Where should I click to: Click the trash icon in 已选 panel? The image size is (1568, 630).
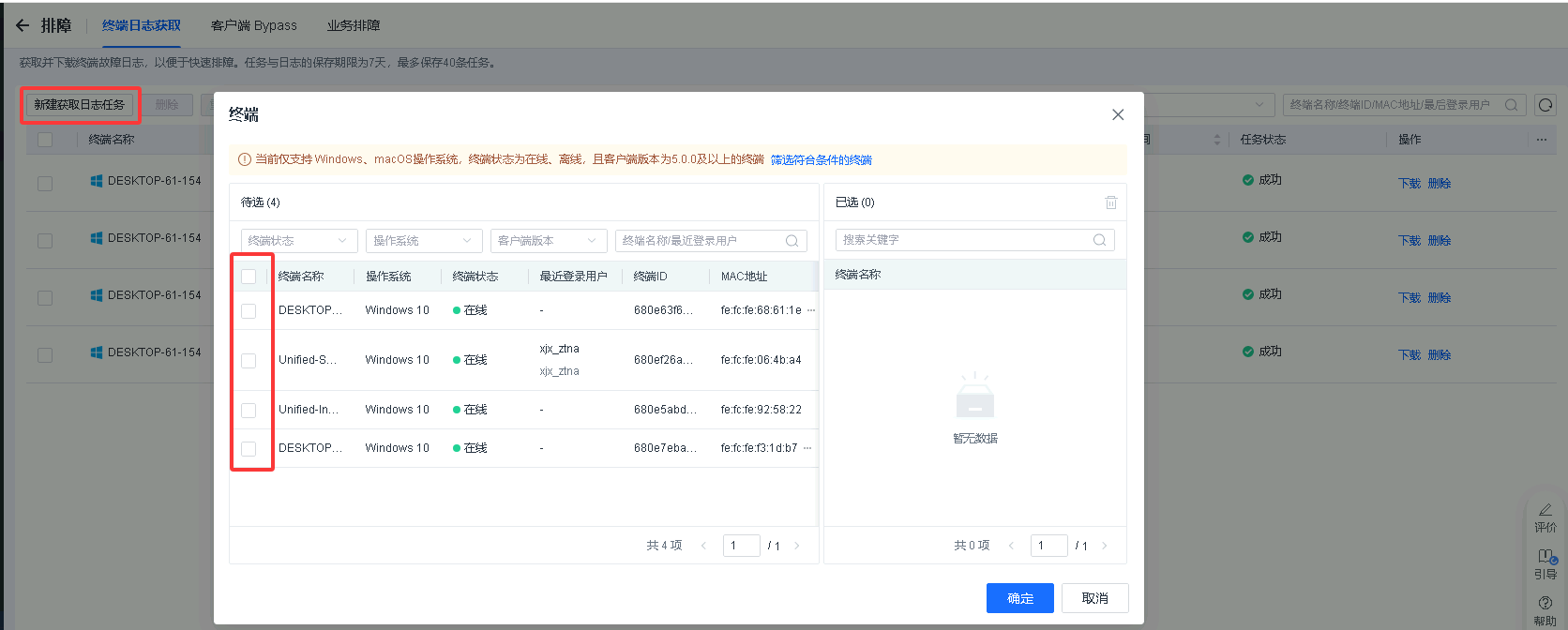coord(1110,202)
